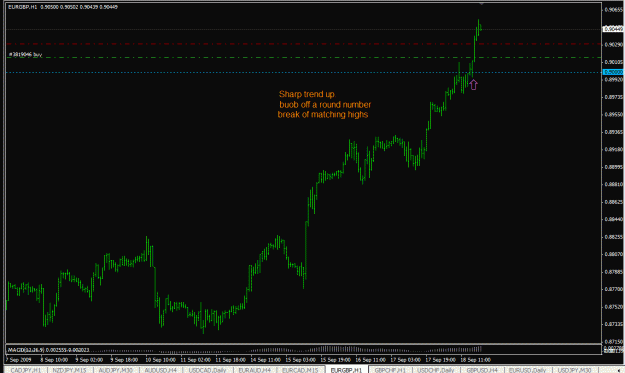Click the EURGBP,H1 chart title quote text
Image resolution: width=625 pixels, height=373 pixels.
(63, 7)
